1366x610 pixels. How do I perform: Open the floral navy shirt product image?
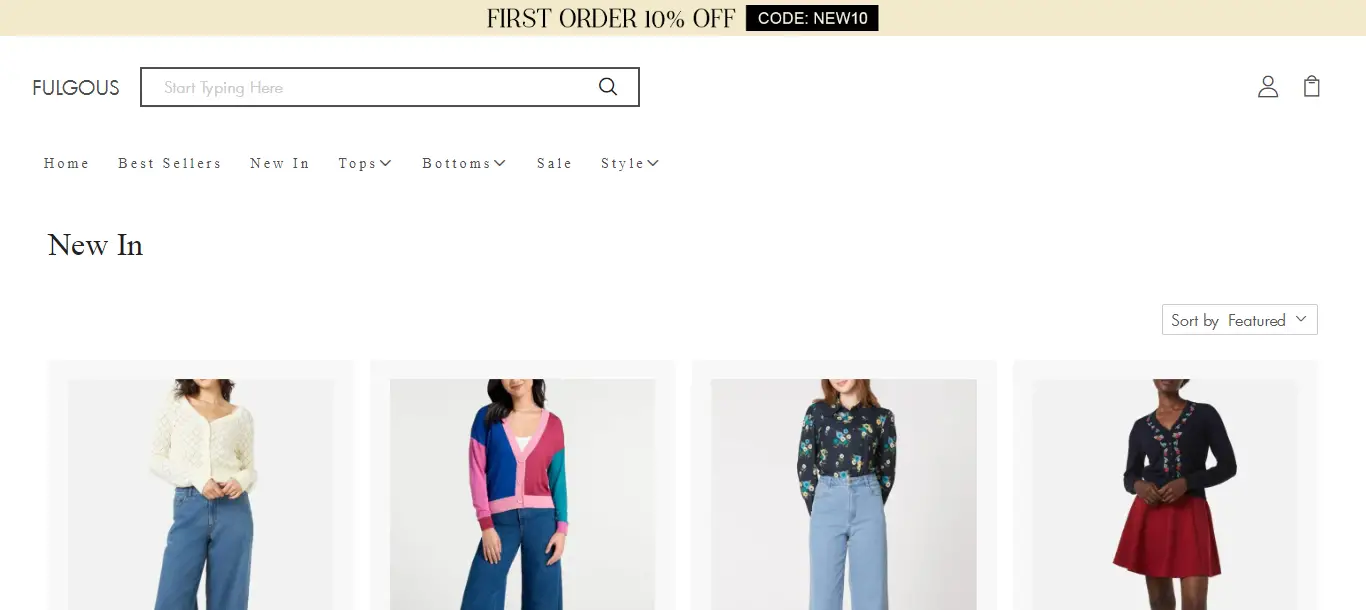[844, 494]
